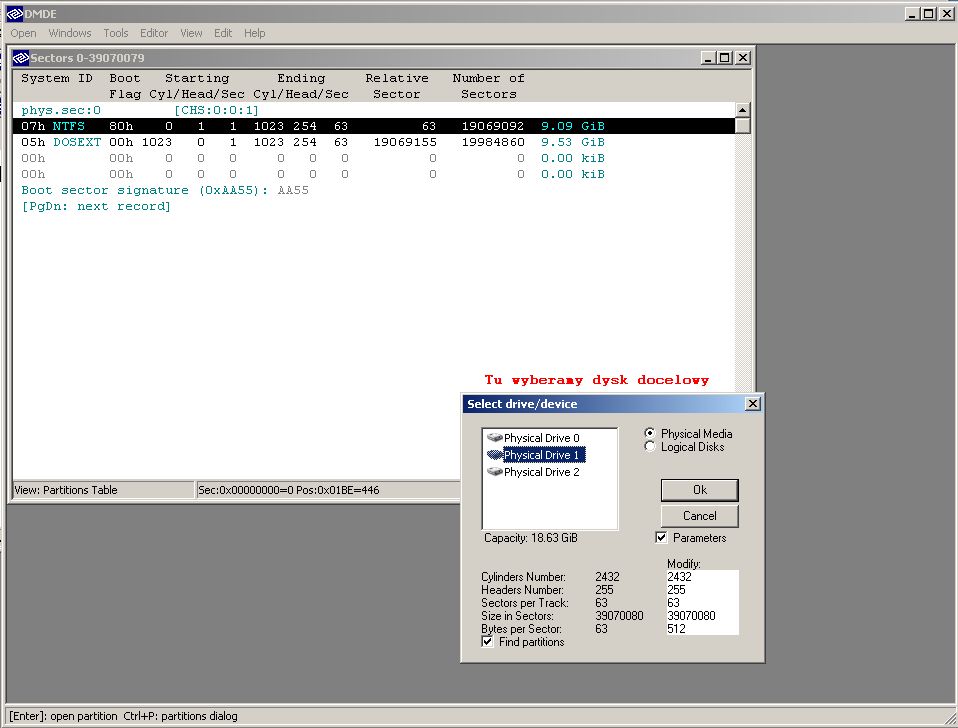Screen dimensions: 958x728
Task: Edit Sectors per Track modify field 63
Action: click(702, 603)
